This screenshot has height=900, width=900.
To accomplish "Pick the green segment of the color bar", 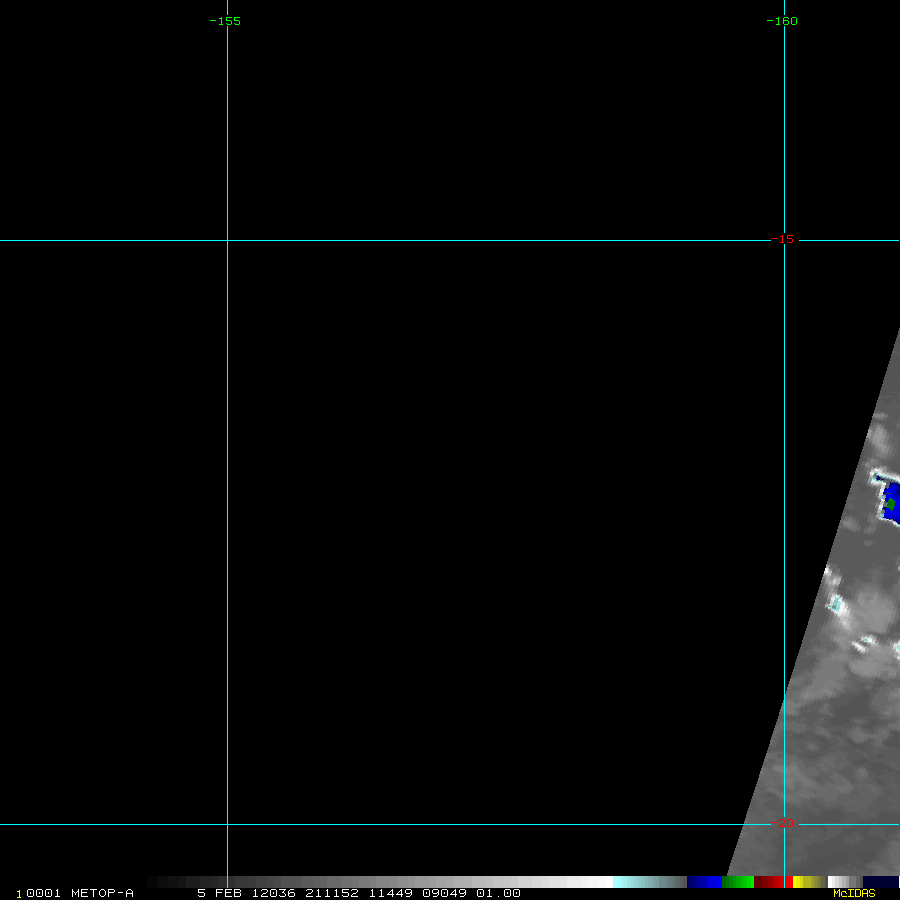I will [738, 882].
